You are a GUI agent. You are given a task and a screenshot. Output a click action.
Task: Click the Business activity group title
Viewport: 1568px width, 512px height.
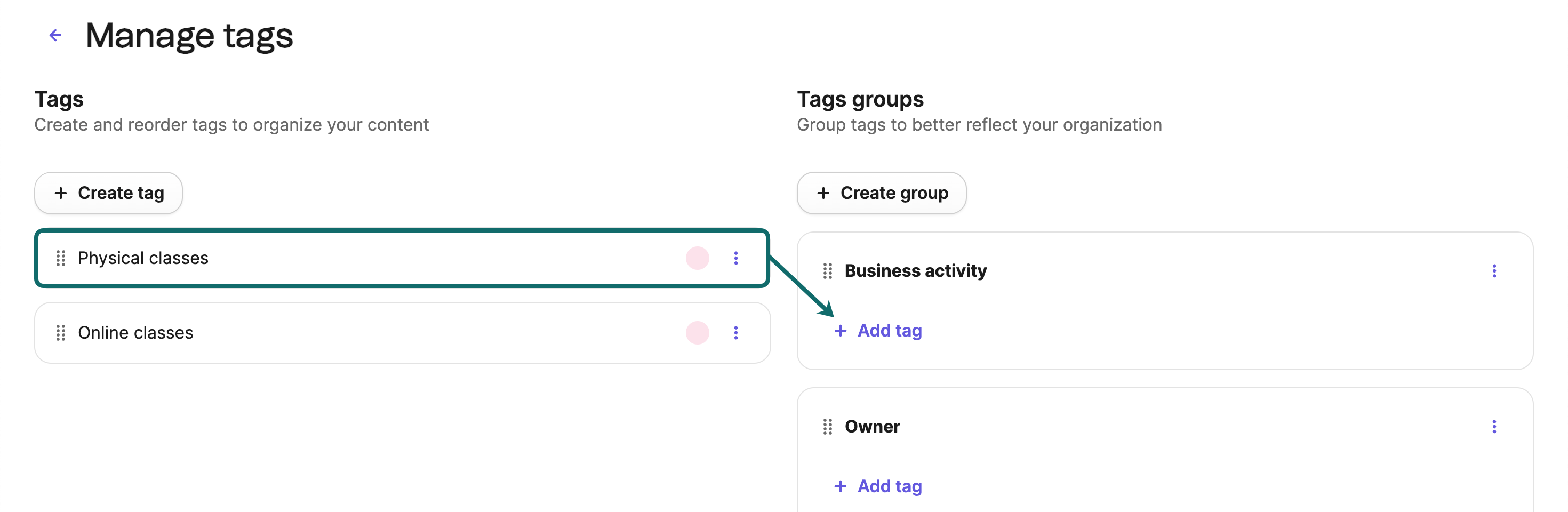(916, 271)
